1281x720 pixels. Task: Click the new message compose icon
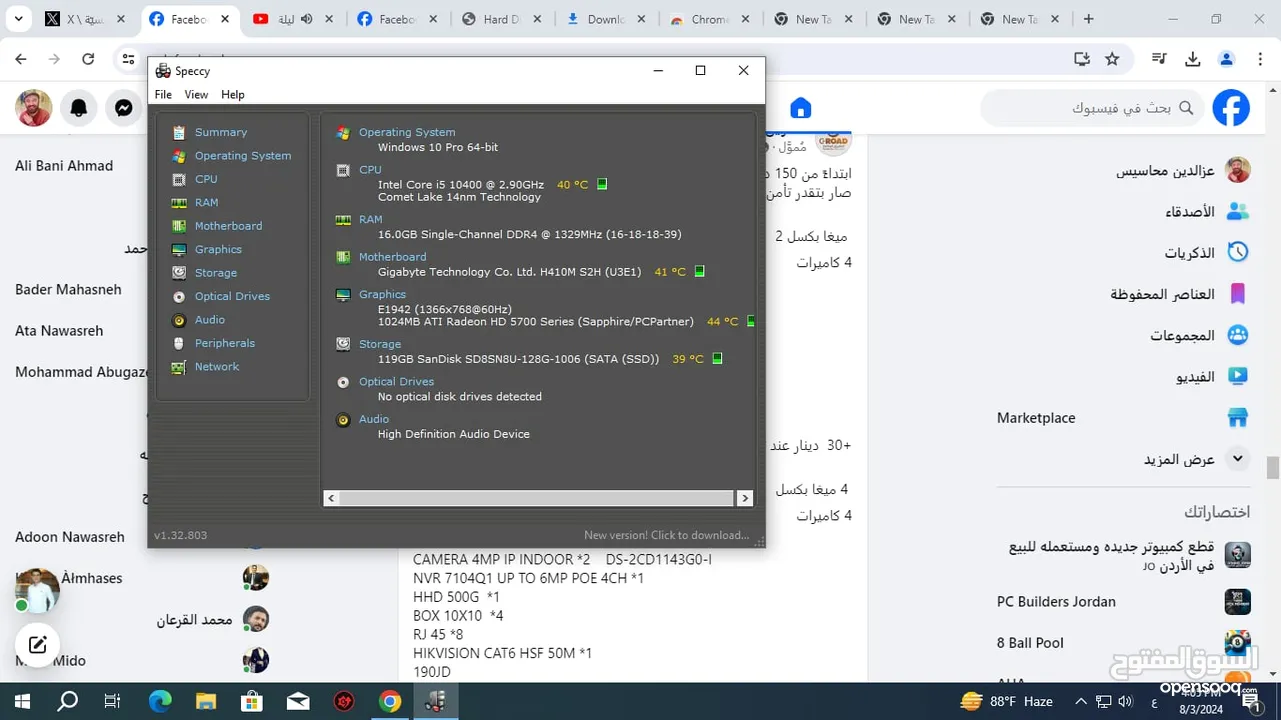(x=37, y=645)
